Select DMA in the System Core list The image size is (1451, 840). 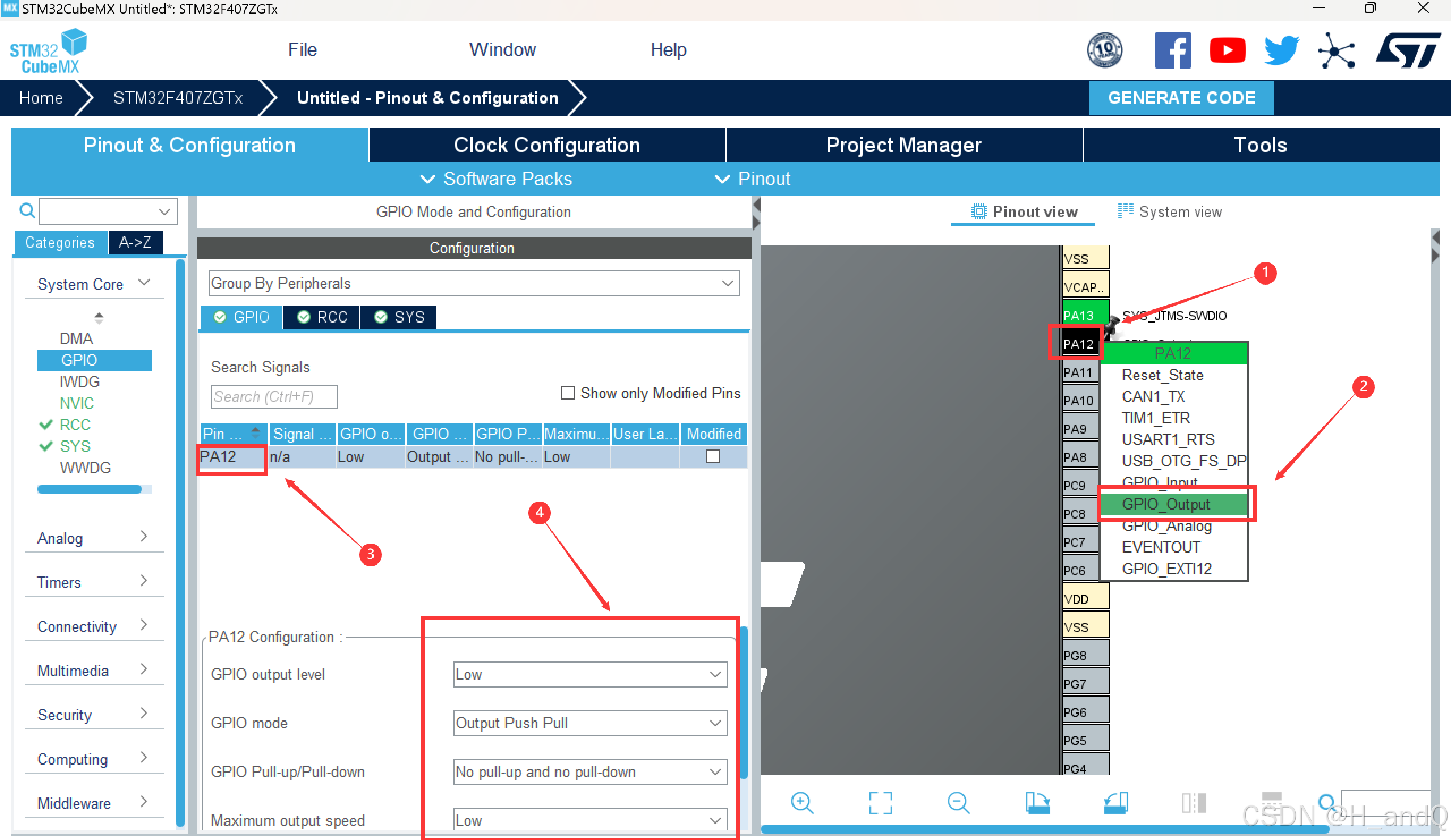click(76, 338)
